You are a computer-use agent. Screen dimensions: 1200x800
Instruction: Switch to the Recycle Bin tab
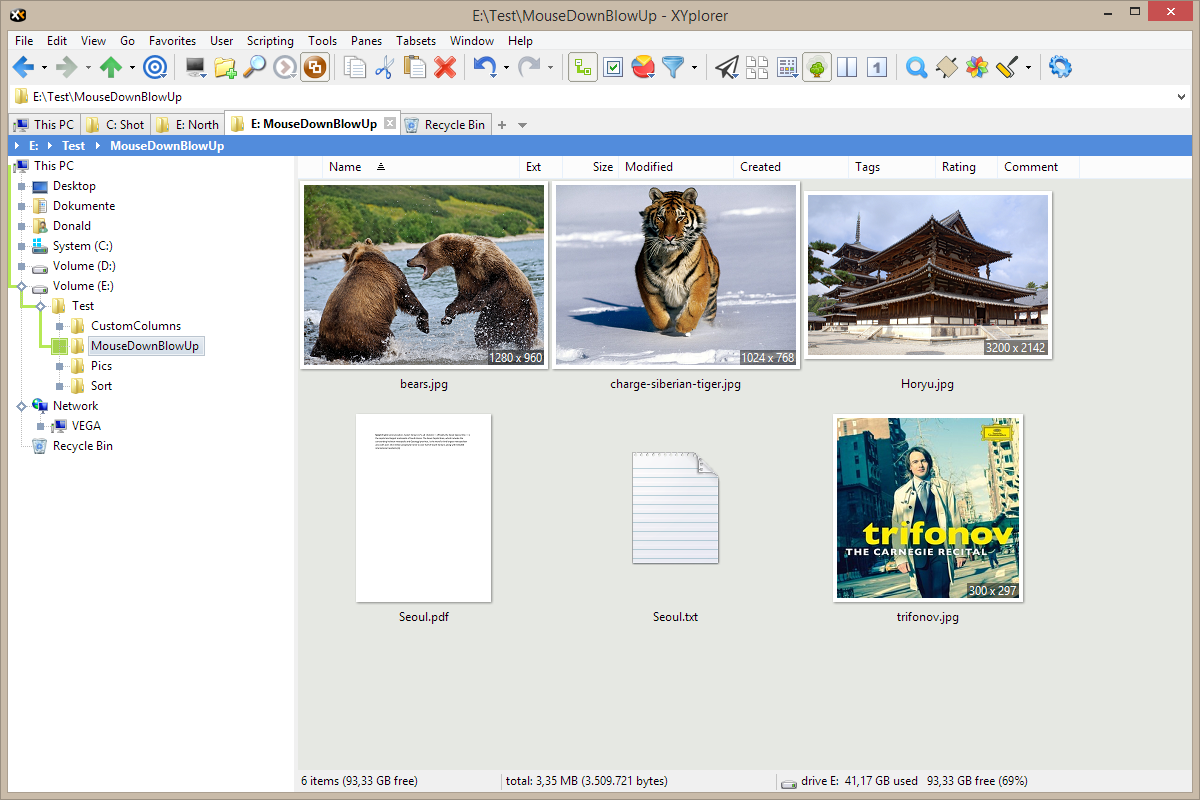click(445, 125)
